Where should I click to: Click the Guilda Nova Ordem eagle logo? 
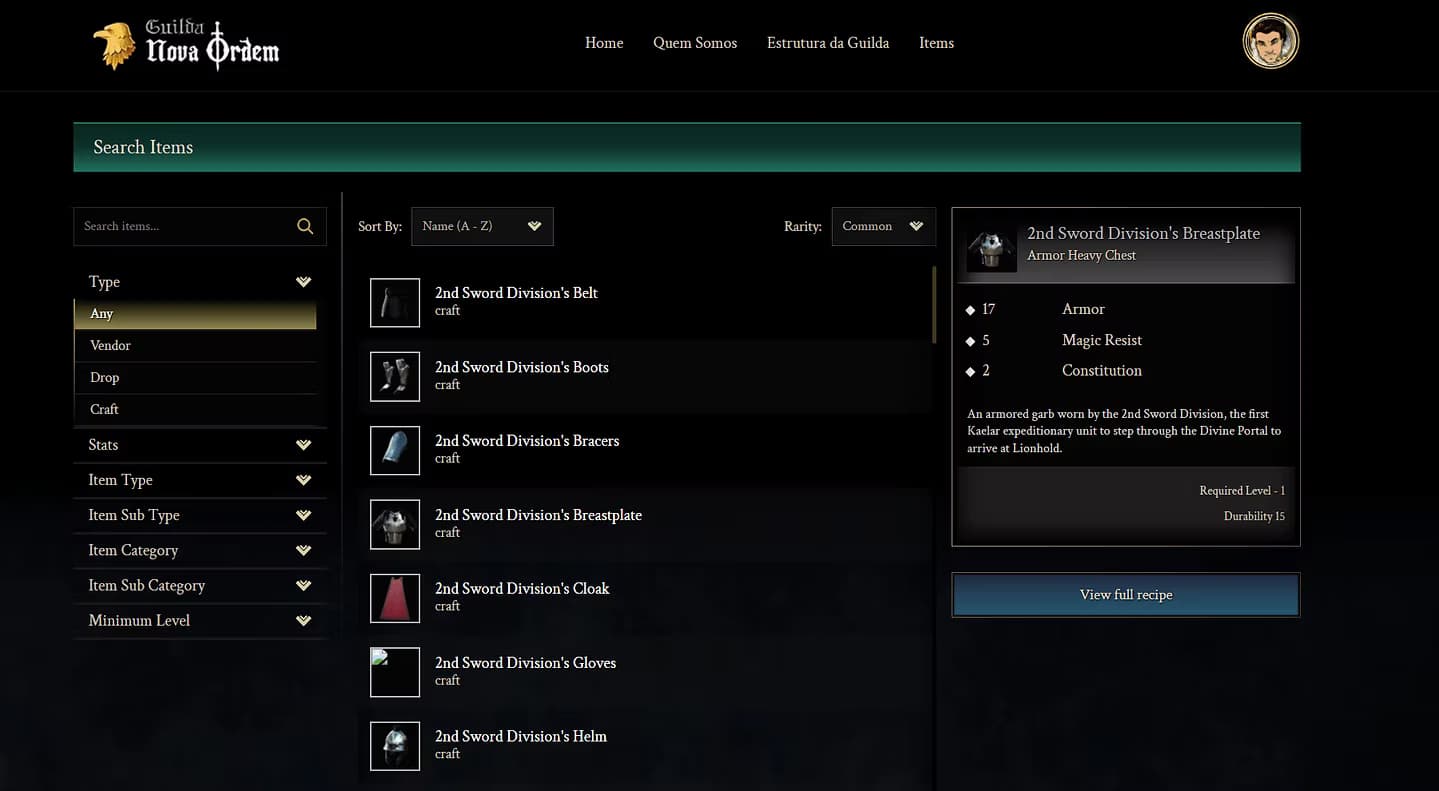pyautogui.click(x=115, y=45)
